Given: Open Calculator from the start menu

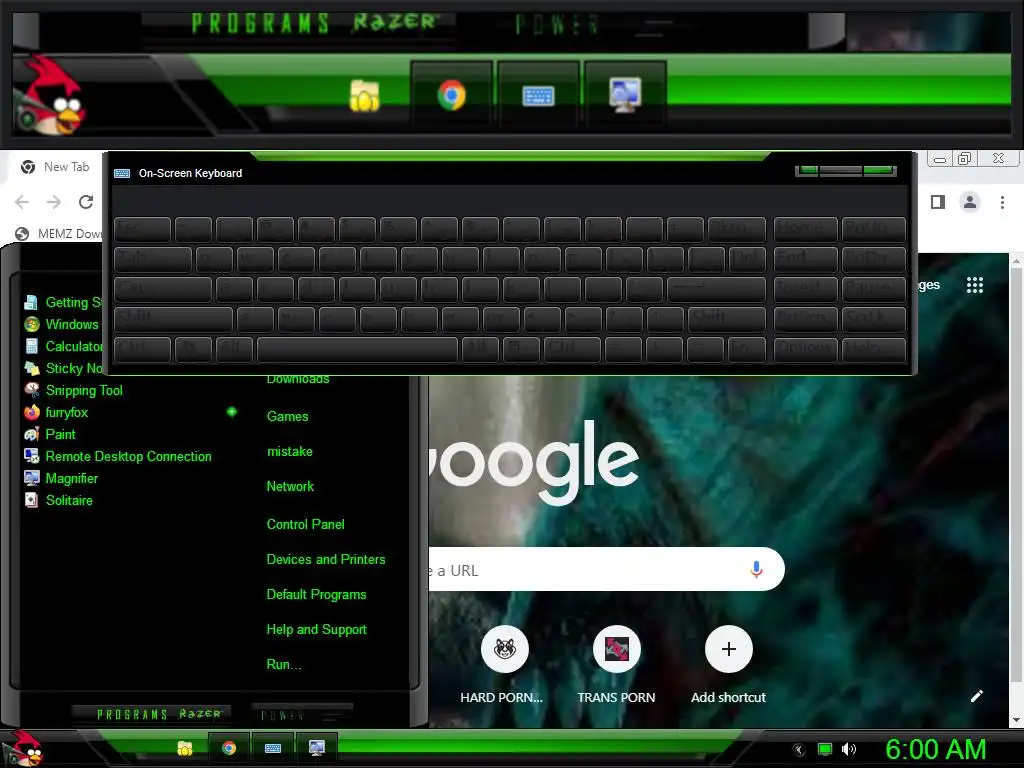Looking at the screenshot, I should (x=63, y=346).
